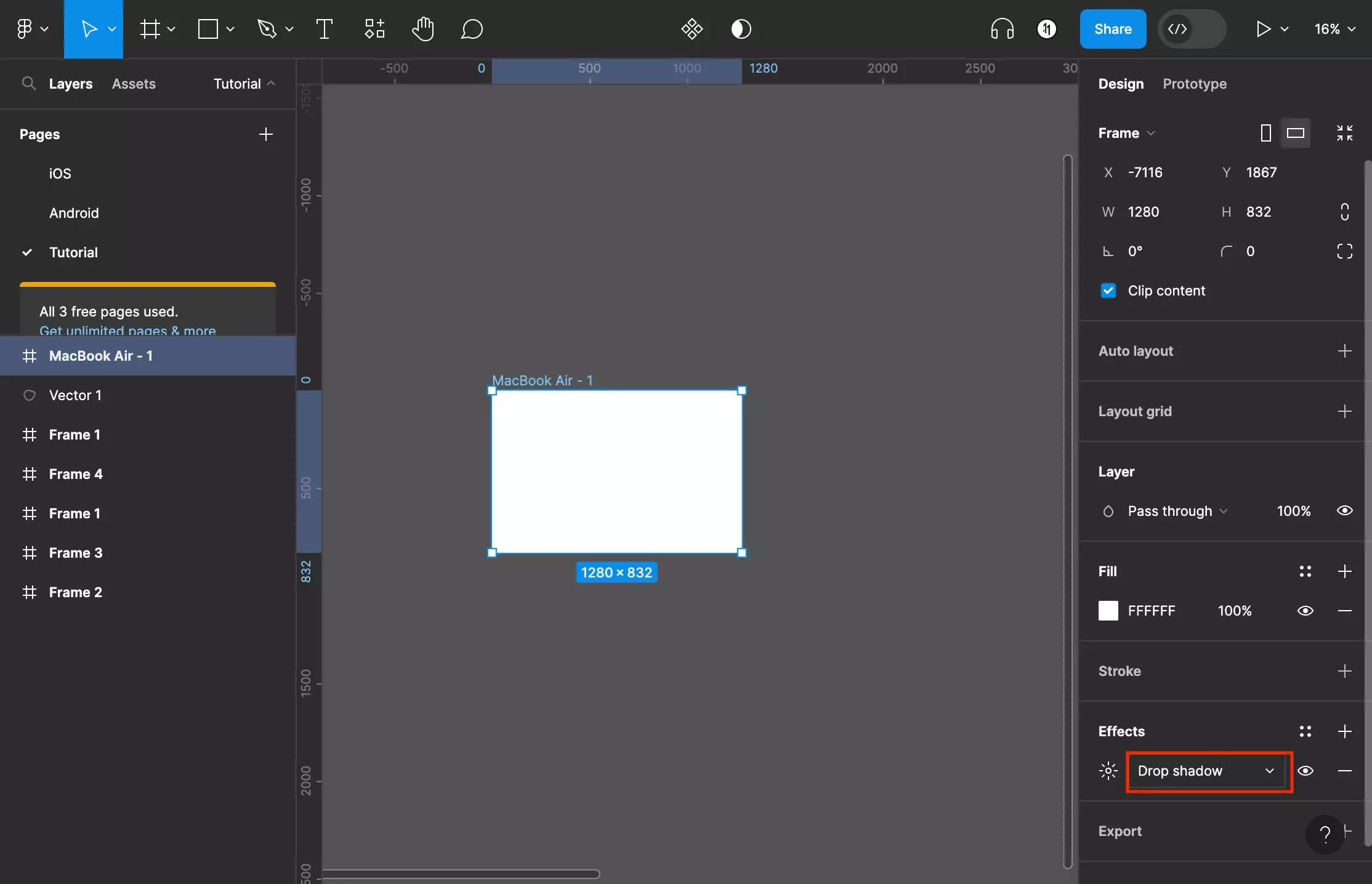The image size is (1372, 884).
Task: Switch to the Assets panel tab
Action: click(x=133, y=83)
